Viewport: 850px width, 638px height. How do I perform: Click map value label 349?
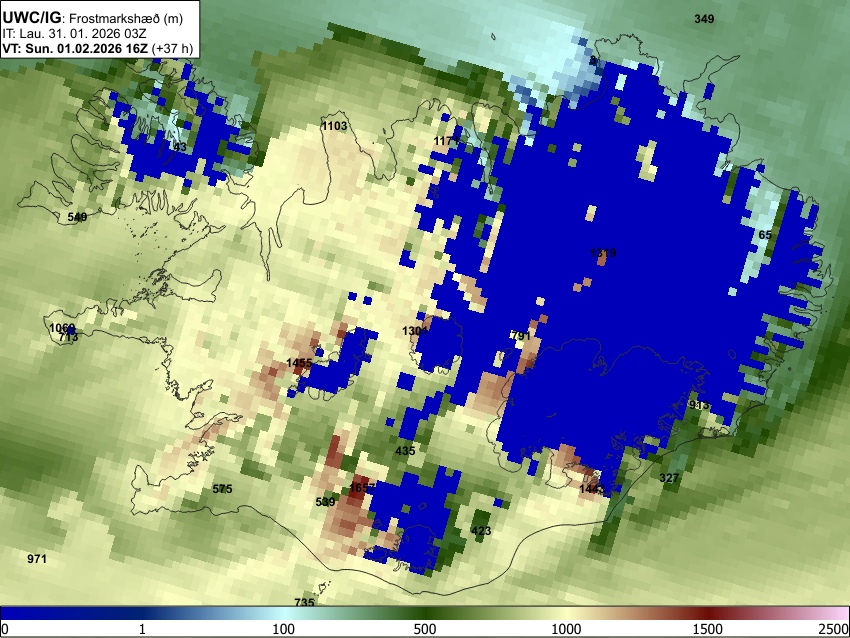[x=704, y=19]
